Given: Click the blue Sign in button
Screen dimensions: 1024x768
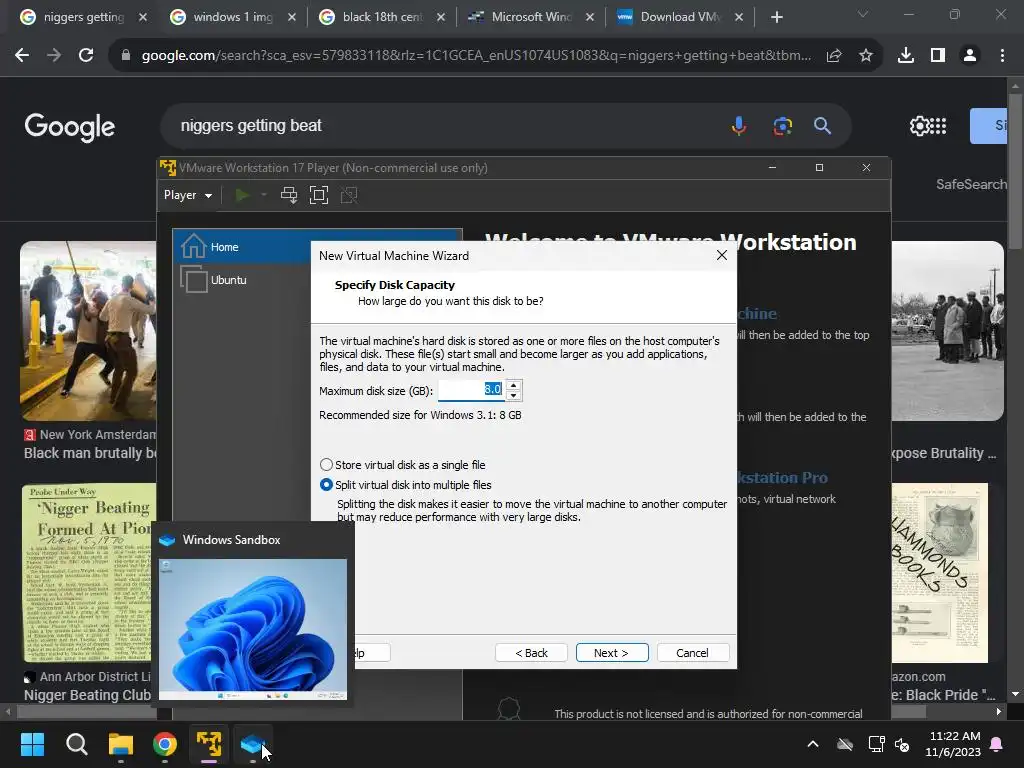Looking at the screenshot, I should click(x=989, y=125).
